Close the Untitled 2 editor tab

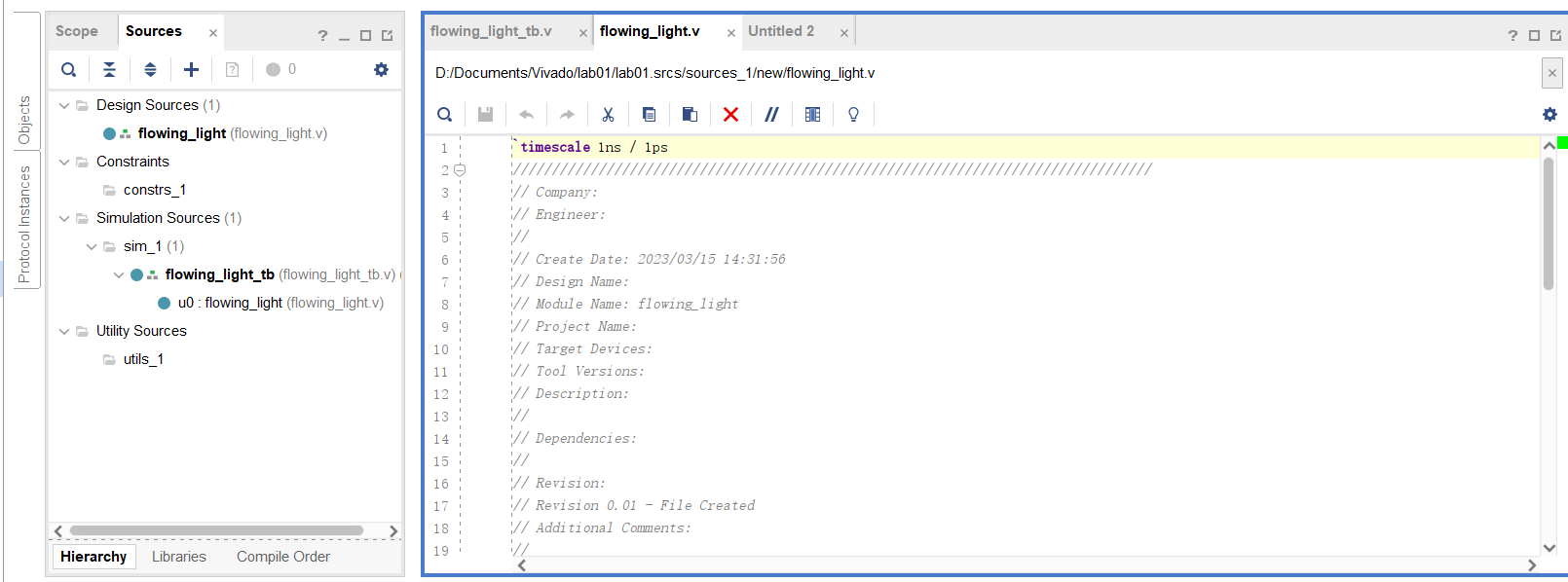pos(844,33)
